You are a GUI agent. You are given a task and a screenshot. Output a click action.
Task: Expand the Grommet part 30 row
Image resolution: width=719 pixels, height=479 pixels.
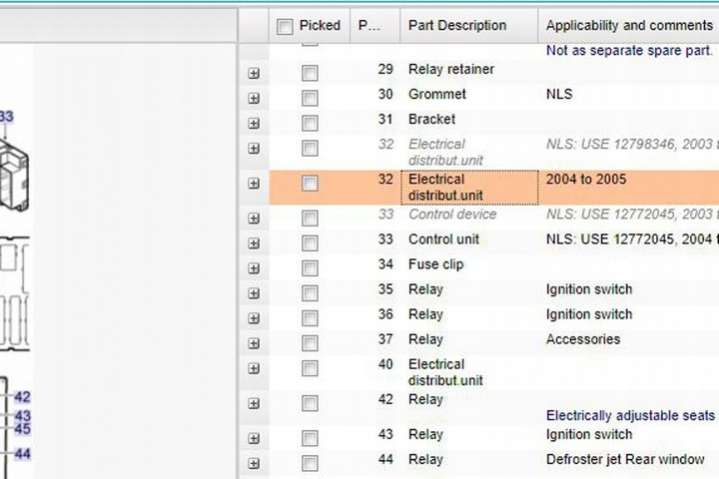pyautogui.click(x=253, y=98)
